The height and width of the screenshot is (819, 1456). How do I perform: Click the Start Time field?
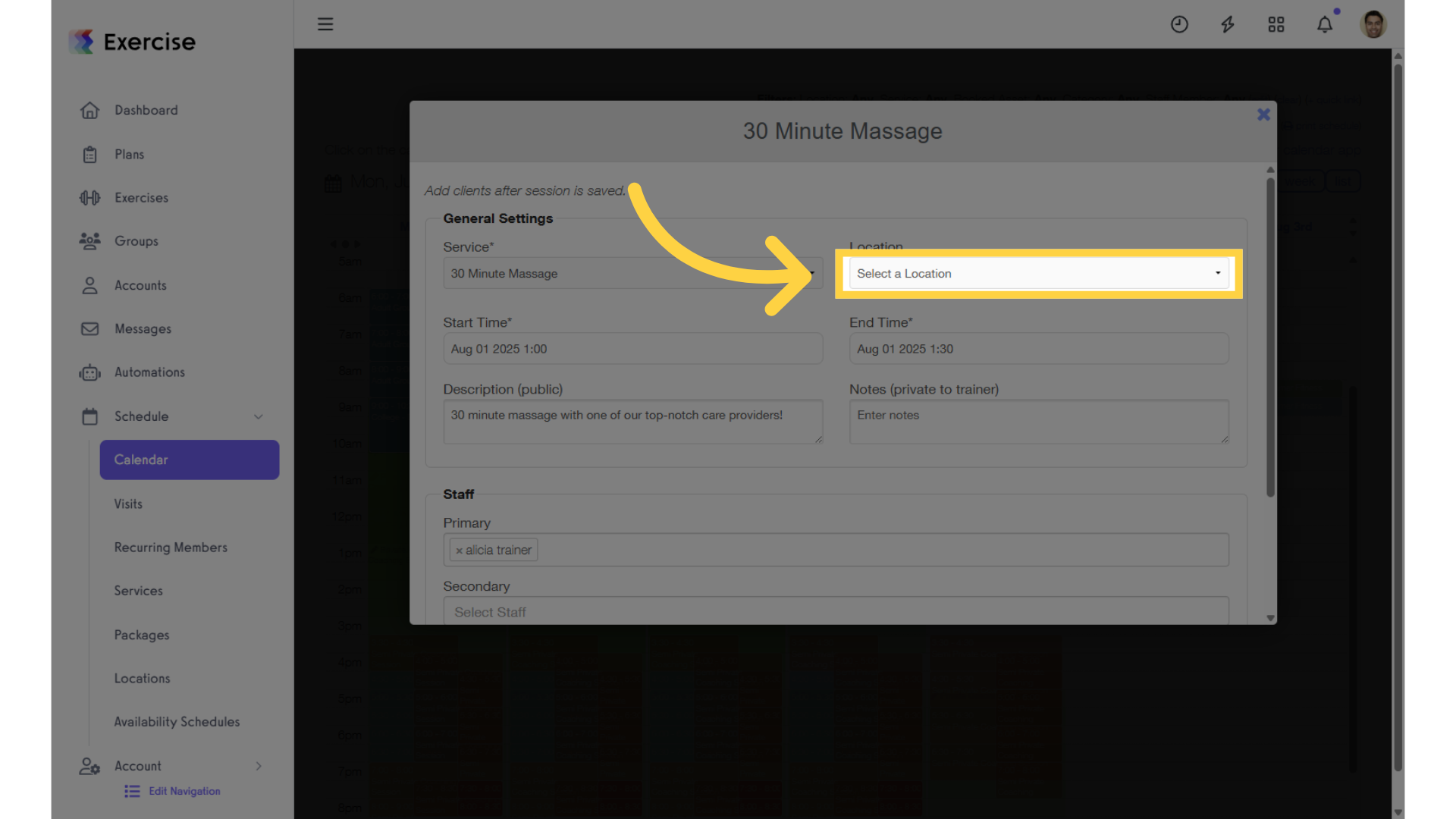(x=632, y=349)
